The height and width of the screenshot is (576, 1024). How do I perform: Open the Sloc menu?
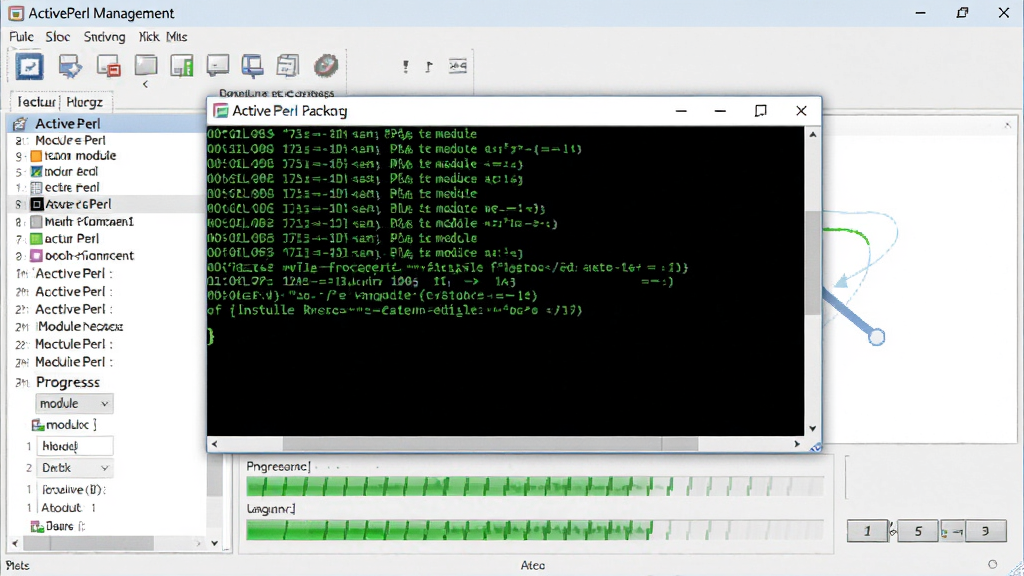pyautogui.click(x=57, y=37)
